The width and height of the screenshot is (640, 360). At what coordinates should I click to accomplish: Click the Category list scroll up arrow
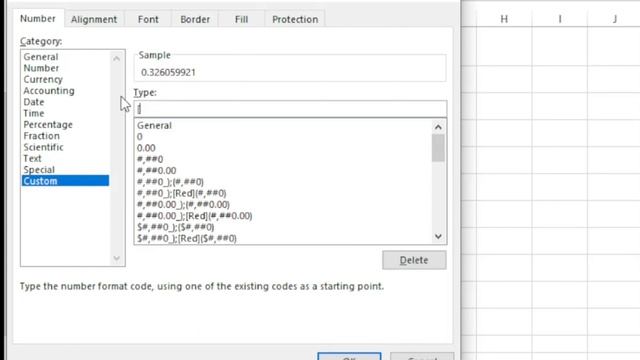[116, 59]
